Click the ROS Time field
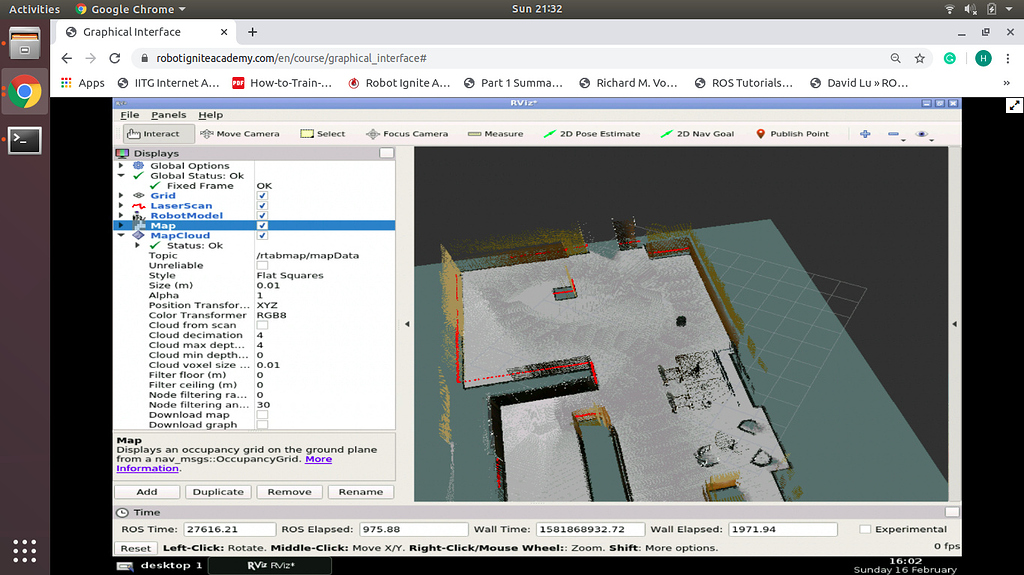 229,529
